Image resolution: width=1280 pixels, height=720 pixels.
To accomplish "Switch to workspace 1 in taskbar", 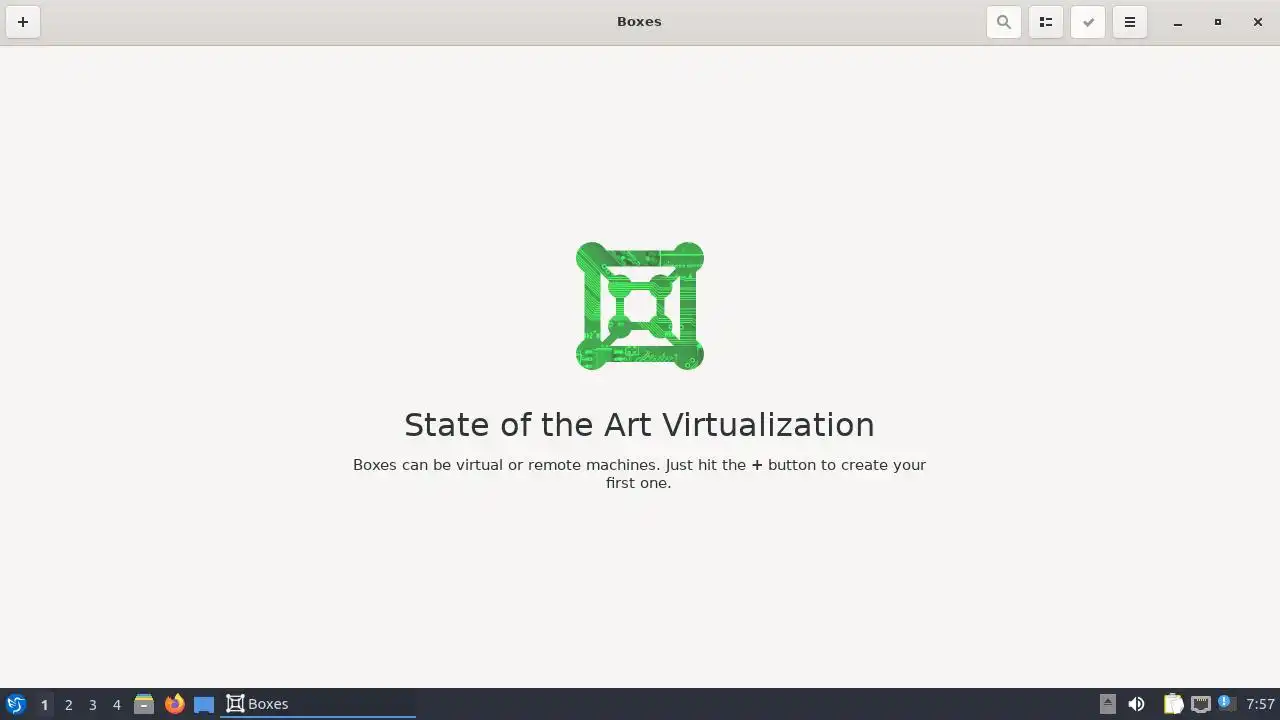I will click(x=44, y=705).
